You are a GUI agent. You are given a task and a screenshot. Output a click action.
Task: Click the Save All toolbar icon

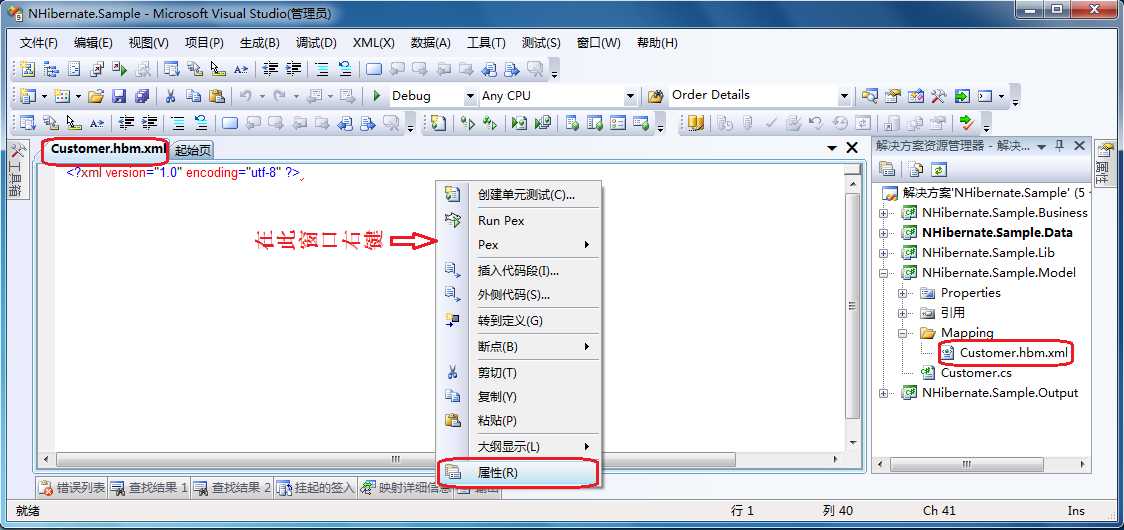[x=142, y=95]
